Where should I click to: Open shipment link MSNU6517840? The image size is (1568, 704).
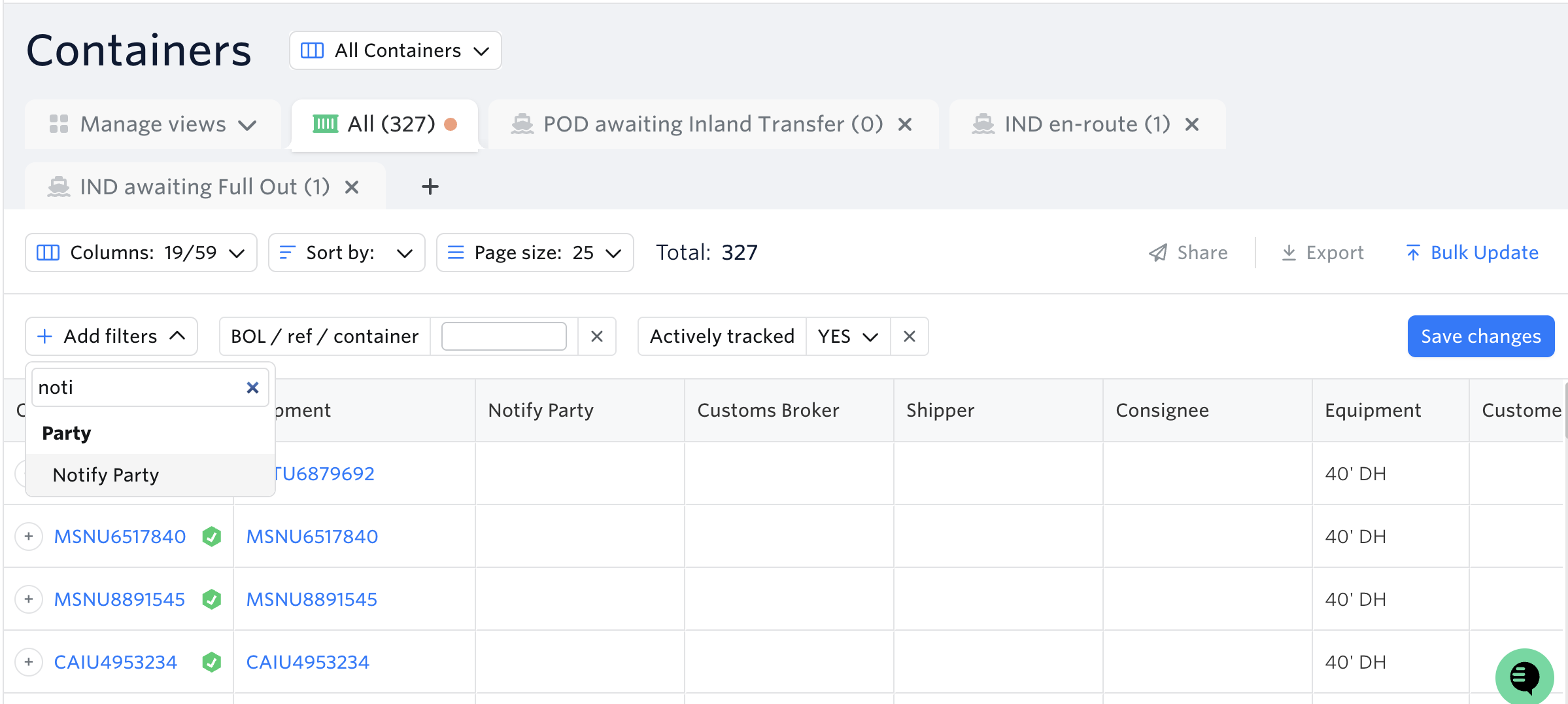tap(312, 537)
